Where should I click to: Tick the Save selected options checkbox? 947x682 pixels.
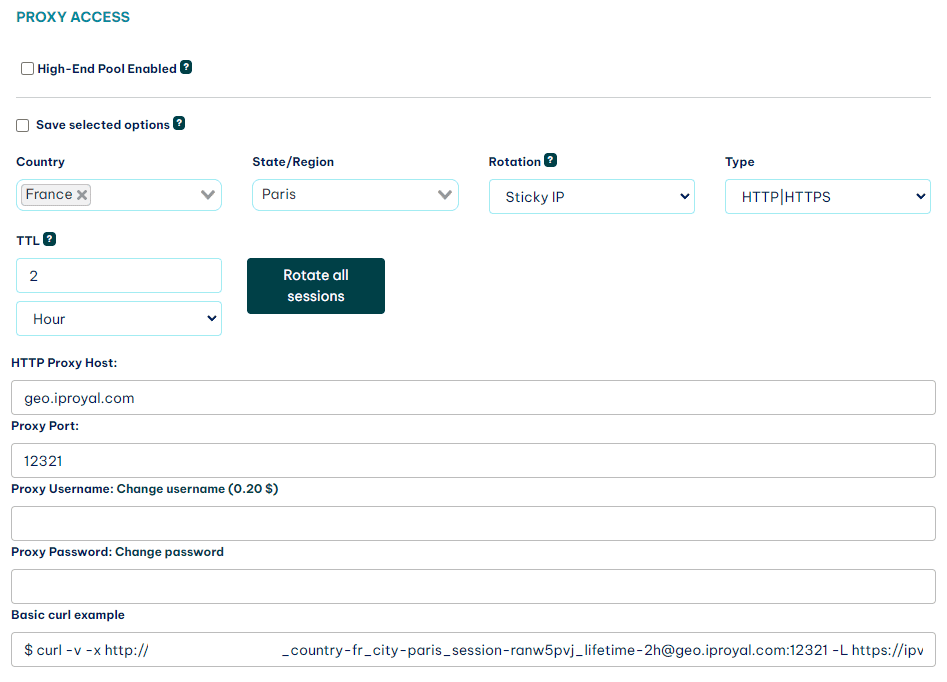22,125
